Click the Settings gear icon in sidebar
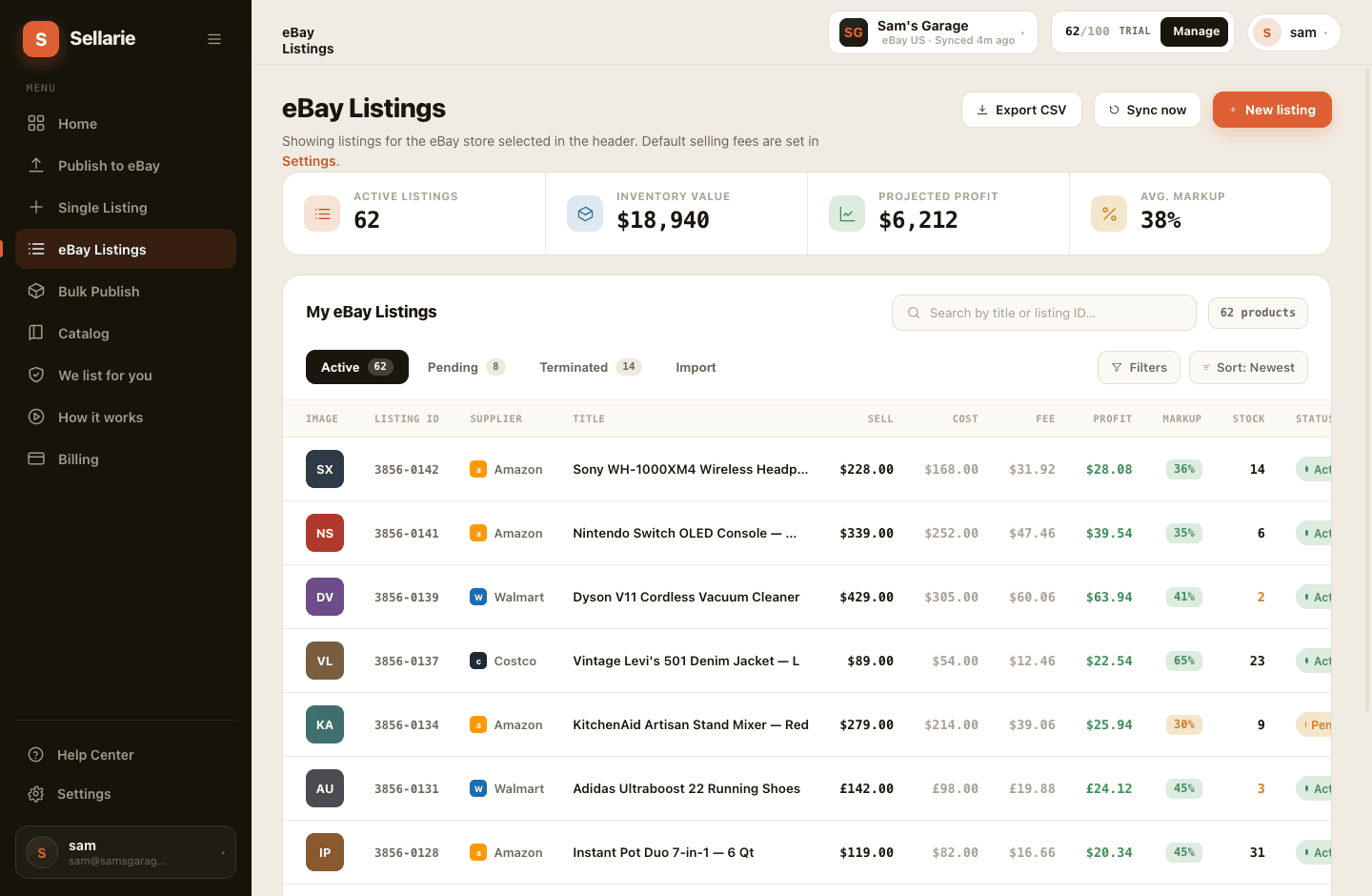This screenshot has height=896, width=1372. click(x=36, y=794)
